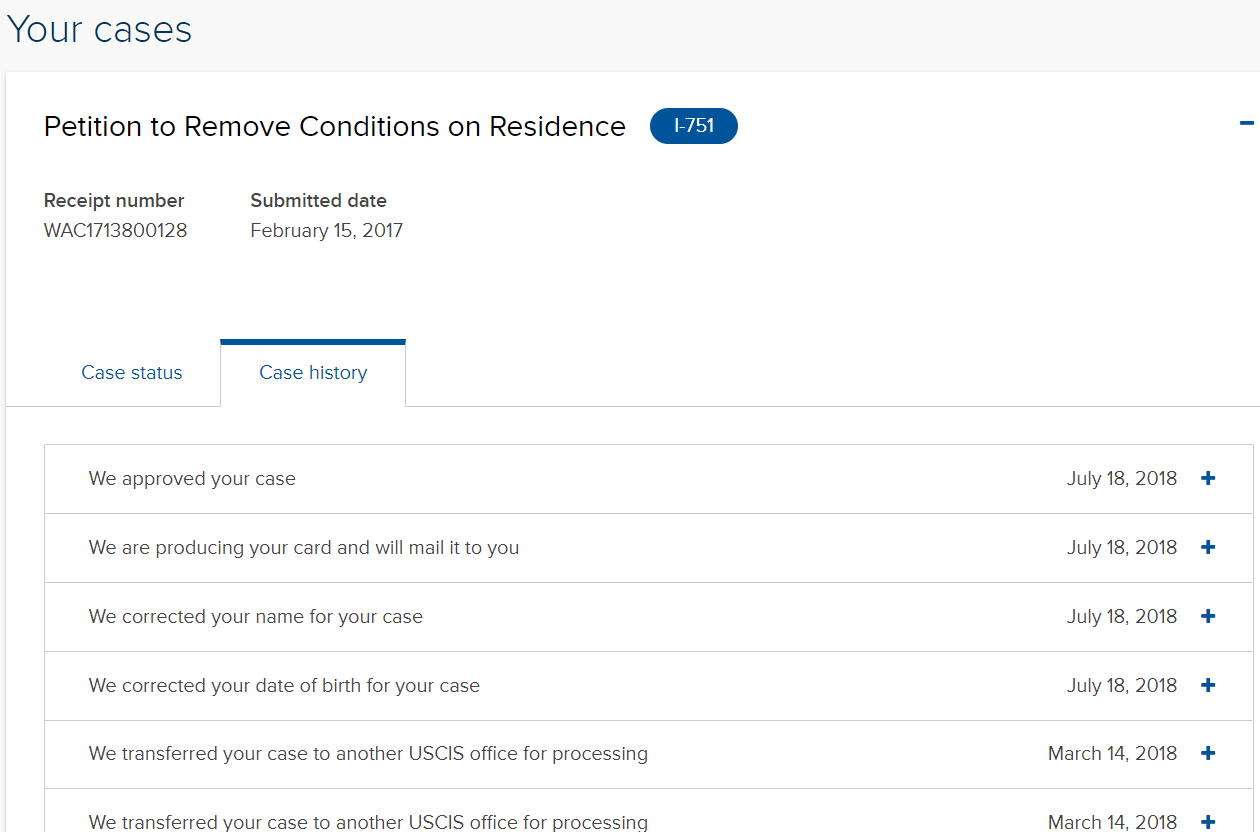Image resolution: width=1260 pixels, height=832 pixels.
Task: Expand plus icon for date of birth correction
Action: pyautogui.click(x=1208, y=686)
